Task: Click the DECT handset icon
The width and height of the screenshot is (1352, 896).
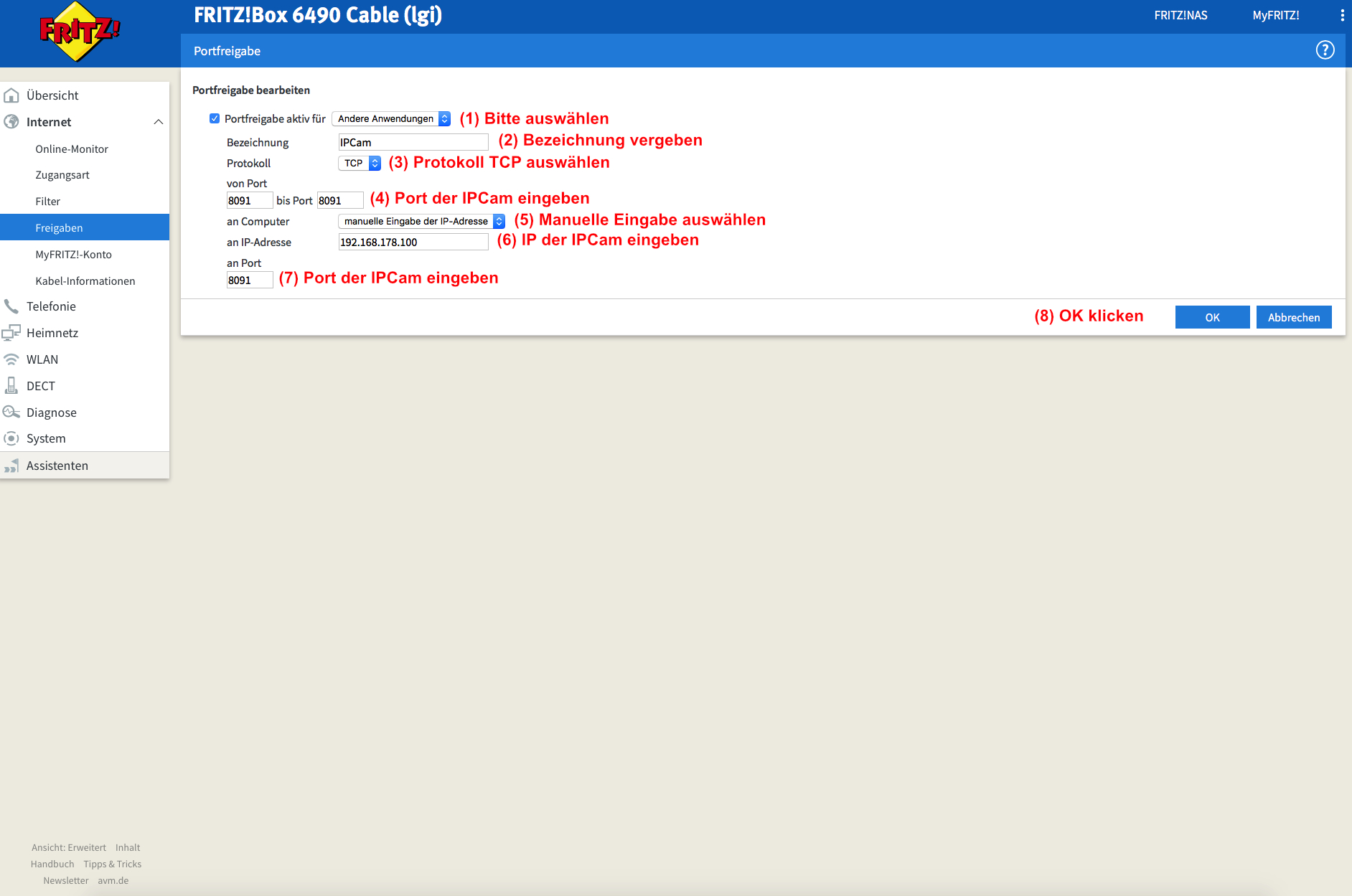Action: point(11,386)
